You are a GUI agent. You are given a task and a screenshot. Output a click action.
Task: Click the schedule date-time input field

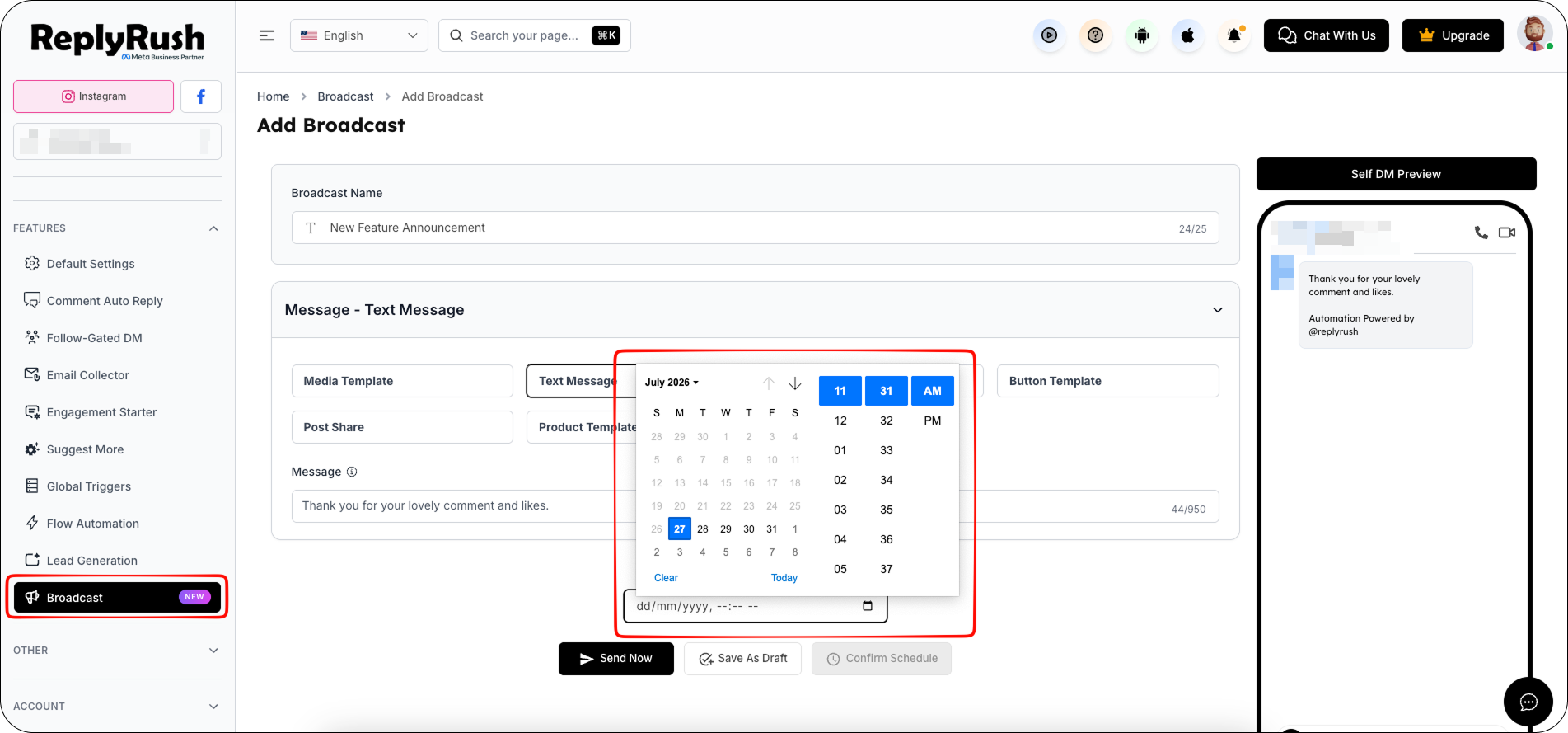[x=756, y=606]
